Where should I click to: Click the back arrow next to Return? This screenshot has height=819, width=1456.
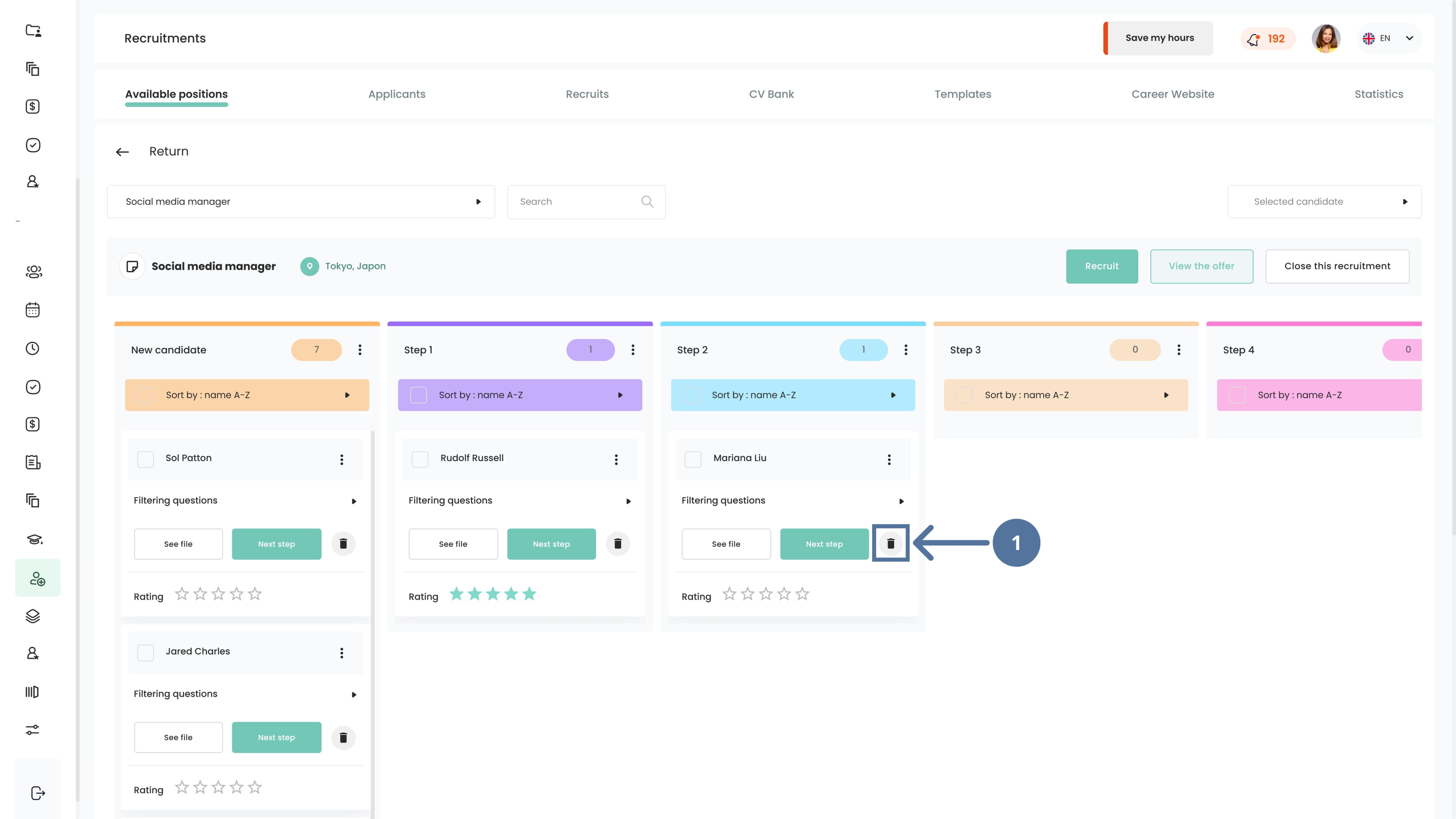pyautogui.click(x=123, y=151)
